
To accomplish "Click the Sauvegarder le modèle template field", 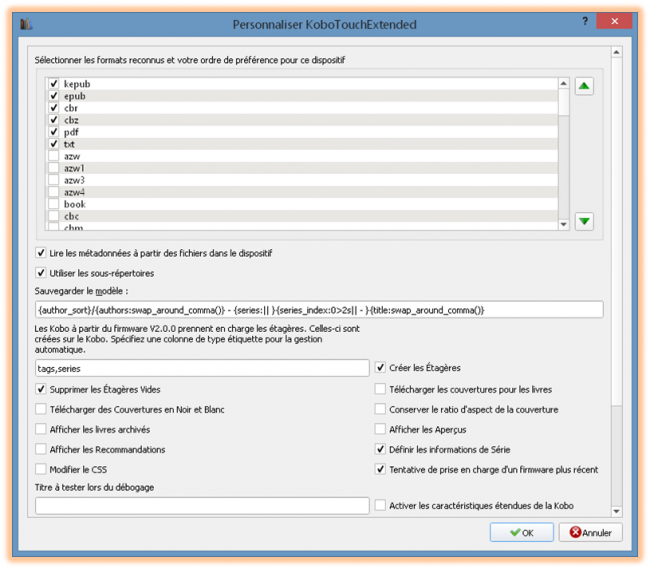I will pos(319,310).
